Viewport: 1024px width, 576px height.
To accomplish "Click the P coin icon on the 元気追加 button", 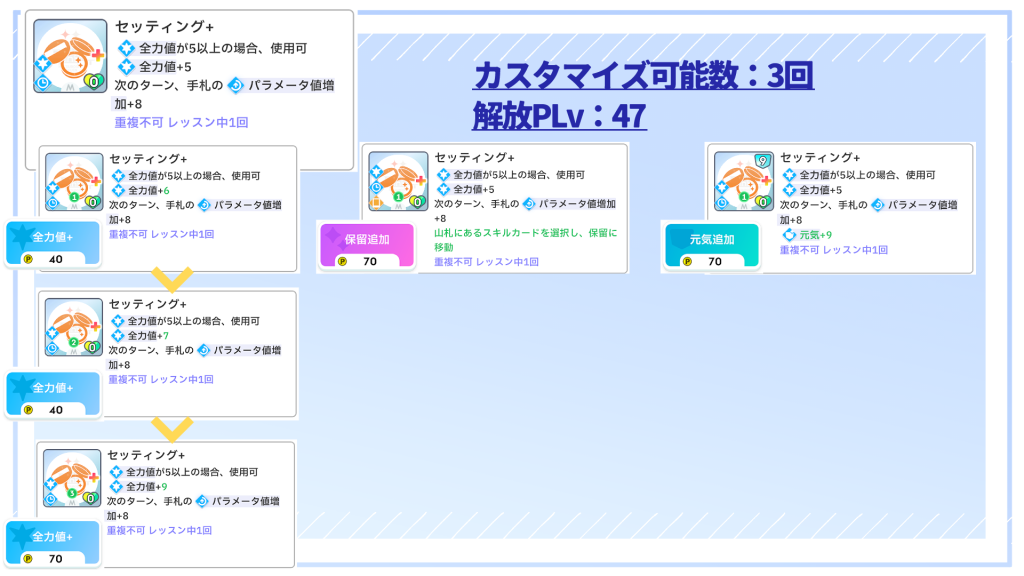I will [x=687, y=261].
